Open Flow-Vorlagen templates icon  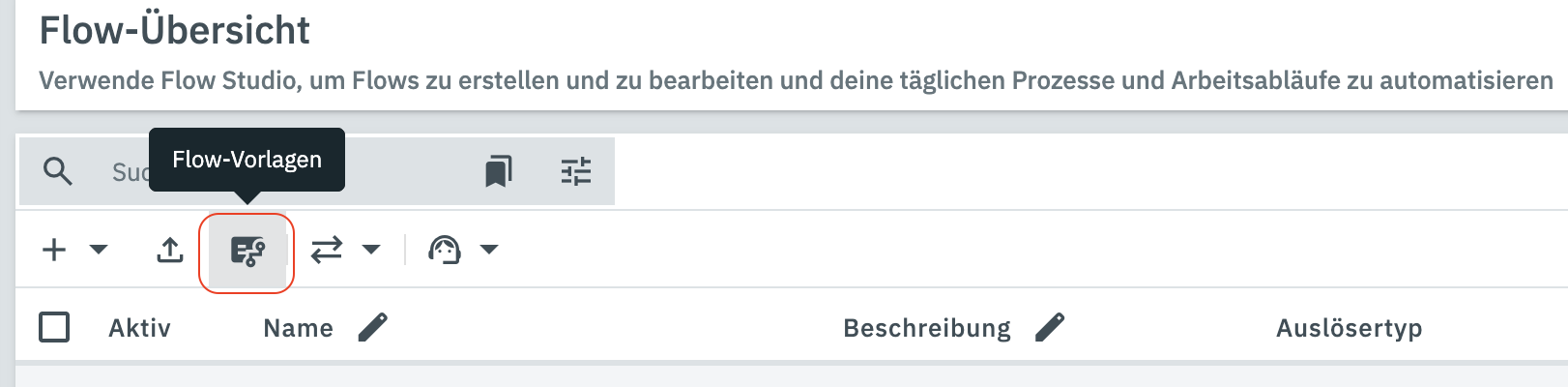247,252
